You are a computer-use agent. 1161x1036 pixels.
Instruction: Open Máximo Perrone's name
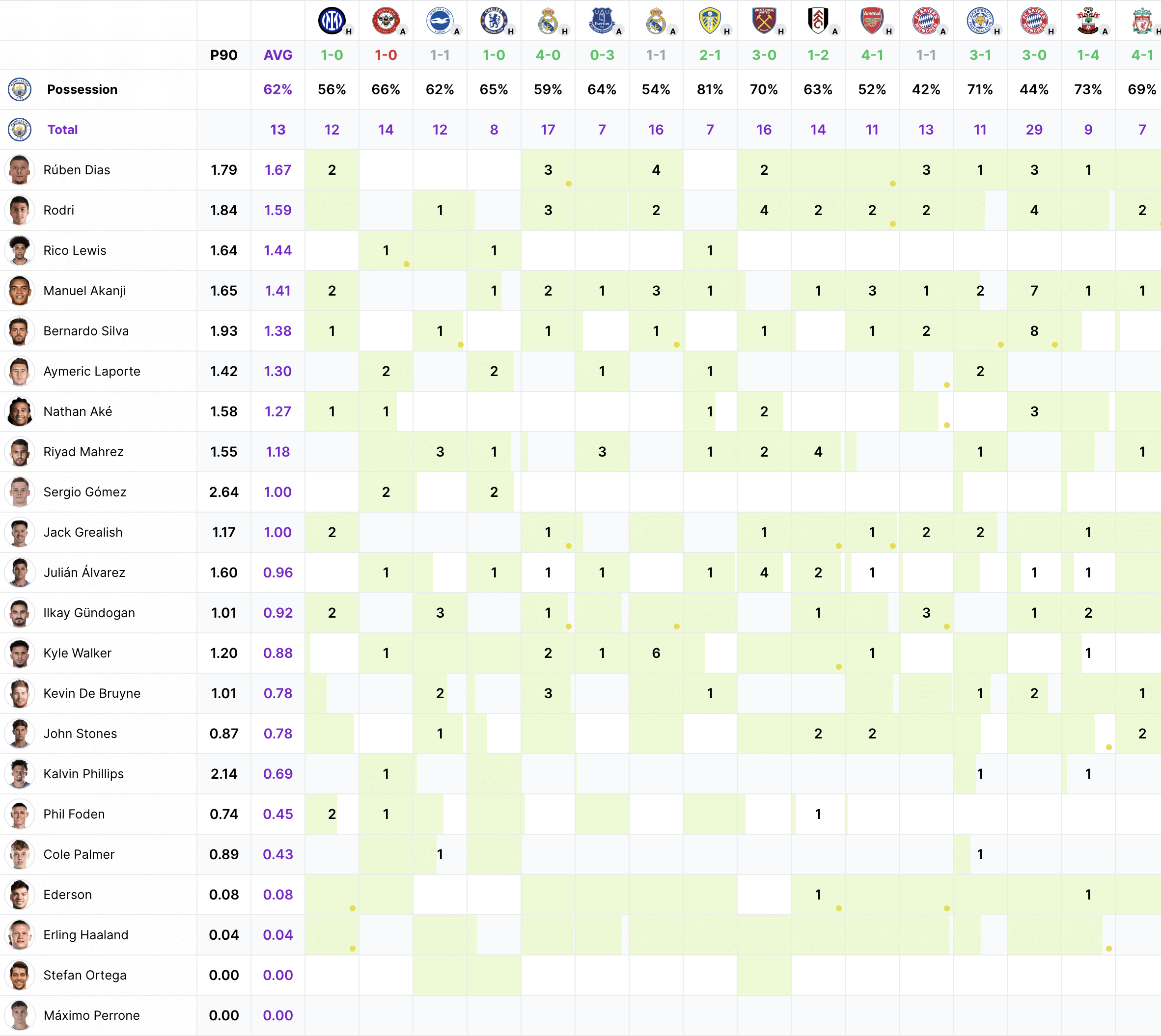pos(91,1015)
